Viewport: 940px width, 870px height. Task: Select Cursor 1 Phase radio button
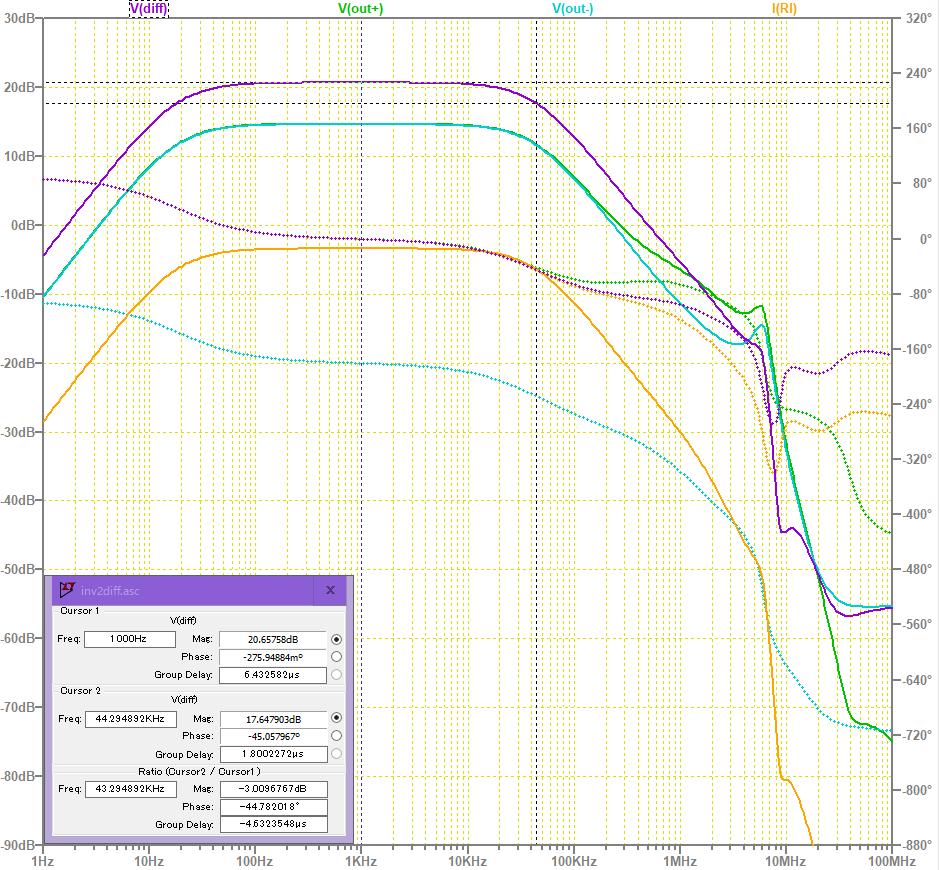click(x=336, y=657)
